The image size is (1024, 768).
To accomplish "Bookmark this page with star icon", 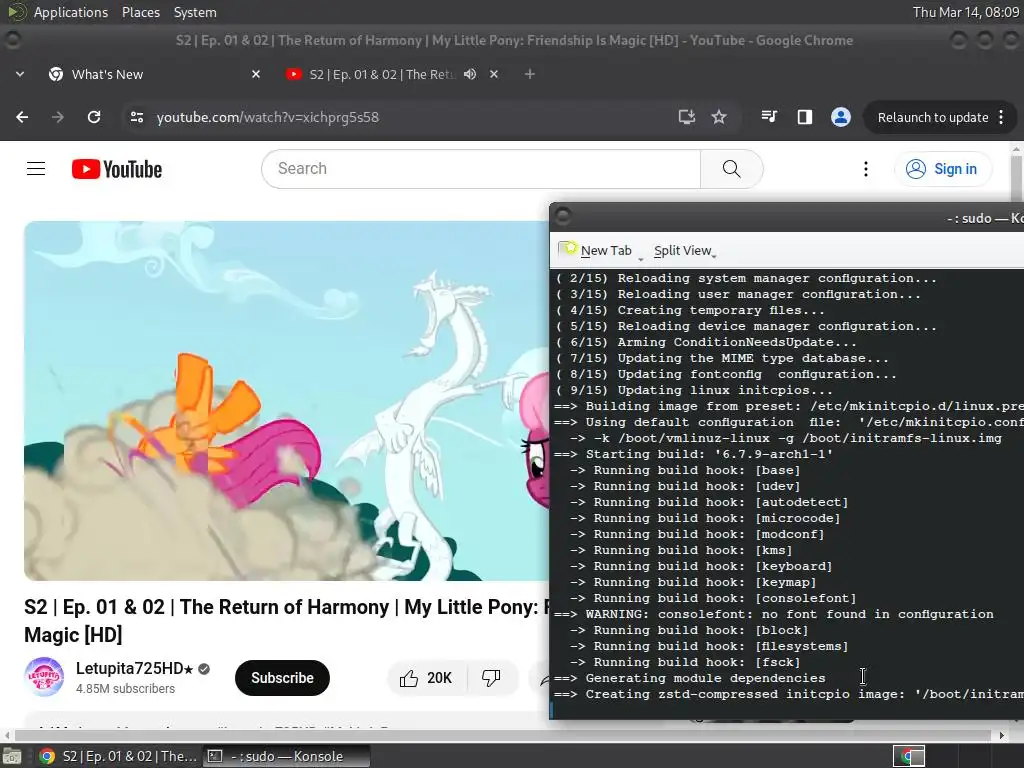I will coord(719,117).
